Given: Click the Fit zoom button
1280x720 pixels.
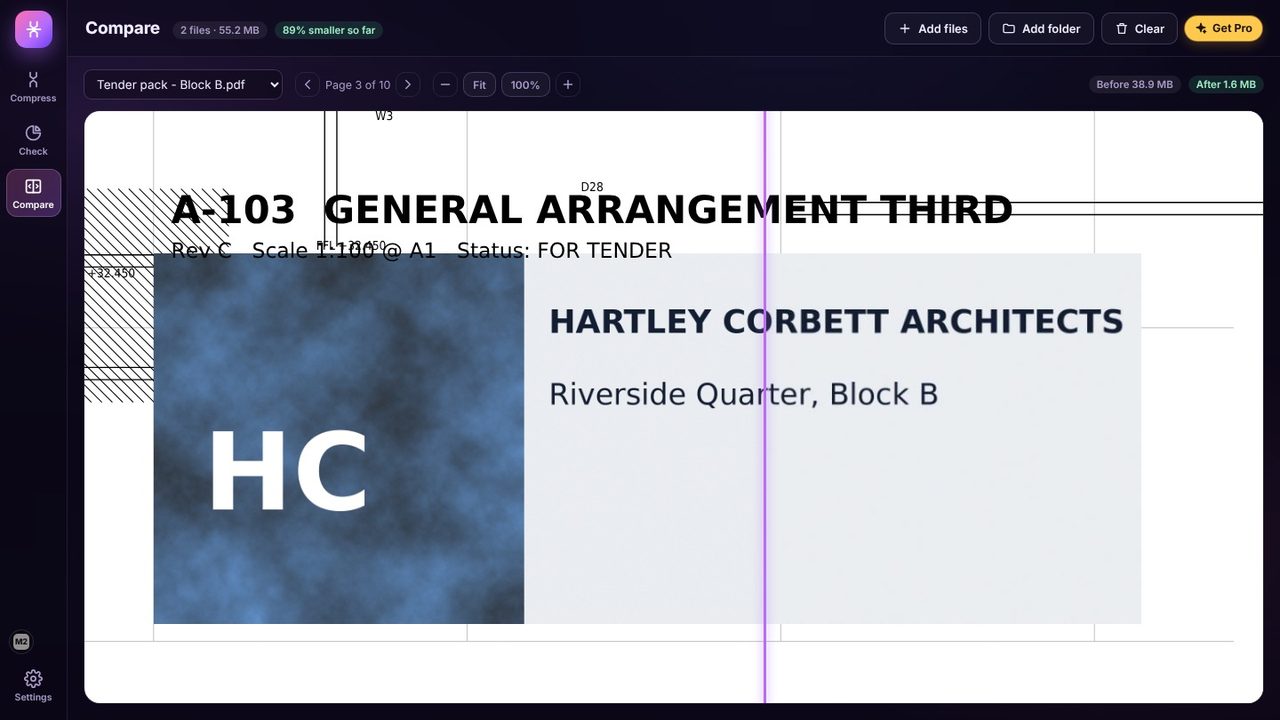Looking at the screenshot, I should (x=479, y=85).
